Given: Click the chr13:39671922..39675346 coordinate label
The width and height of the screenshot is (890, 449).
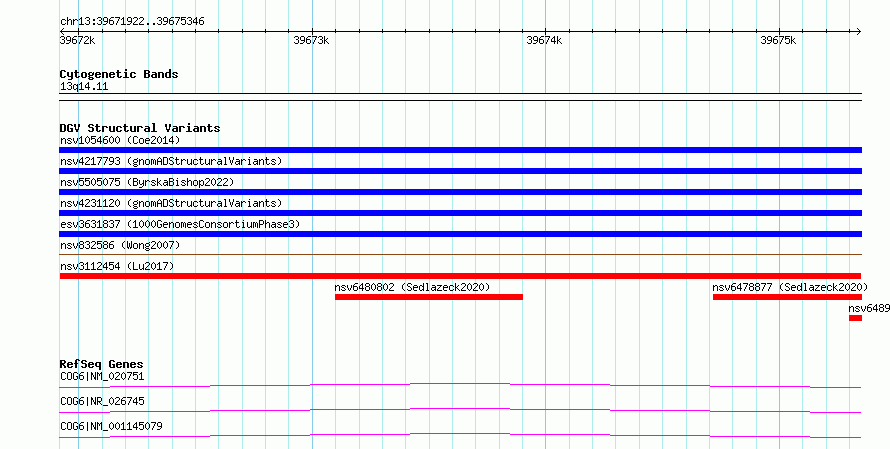Looking at the screenshot, I should (x=132, y=22).
